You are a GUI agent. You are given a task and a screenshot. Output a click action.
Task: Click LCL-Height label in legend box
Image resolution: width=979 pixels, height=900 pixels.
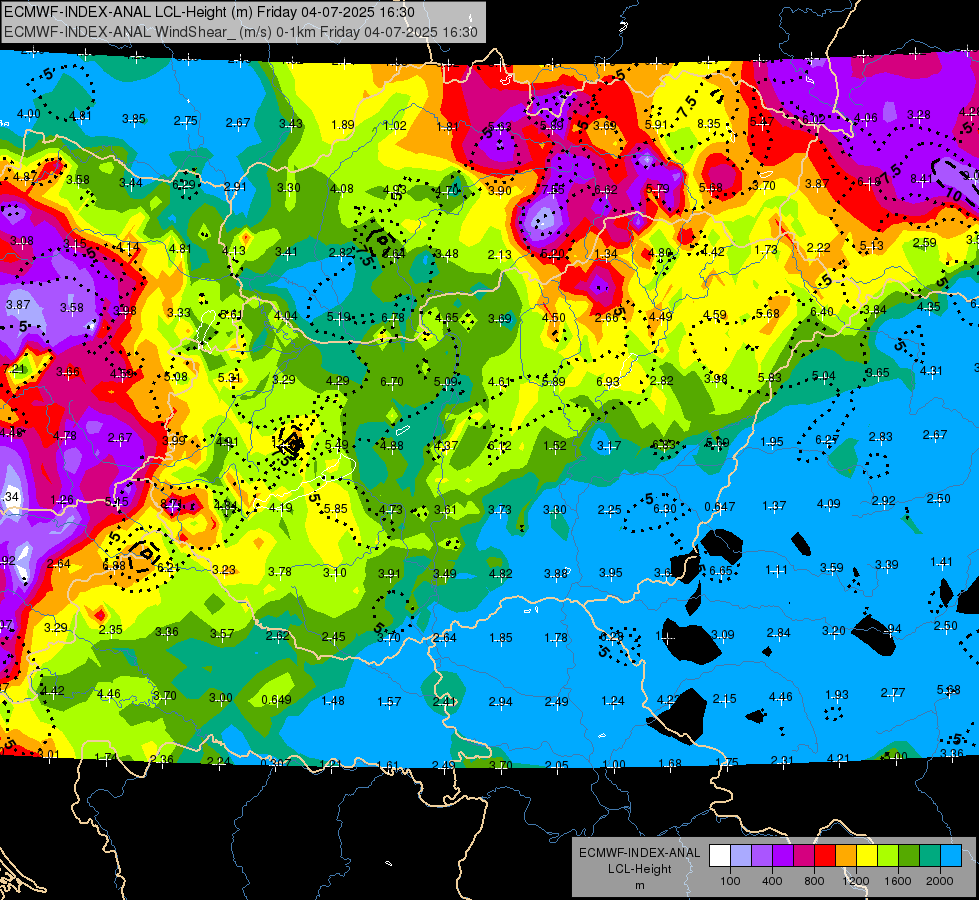(x=639, y=869)
